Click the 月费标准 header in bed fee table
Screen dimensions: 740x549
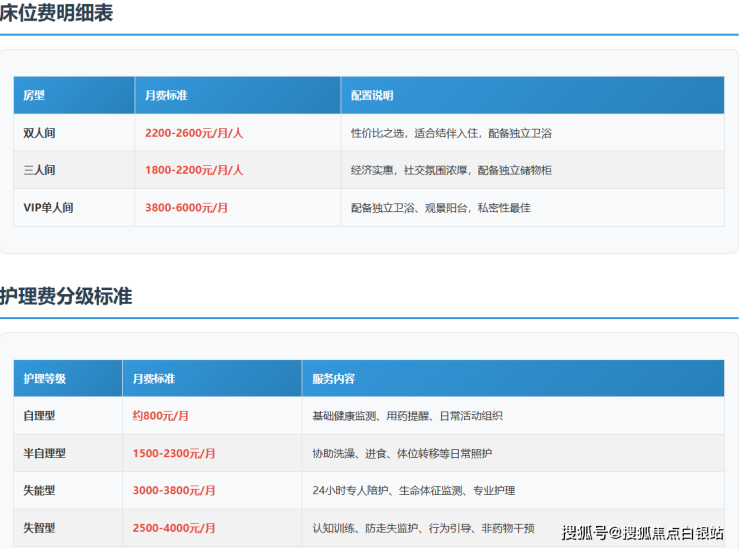pos(166,96)
